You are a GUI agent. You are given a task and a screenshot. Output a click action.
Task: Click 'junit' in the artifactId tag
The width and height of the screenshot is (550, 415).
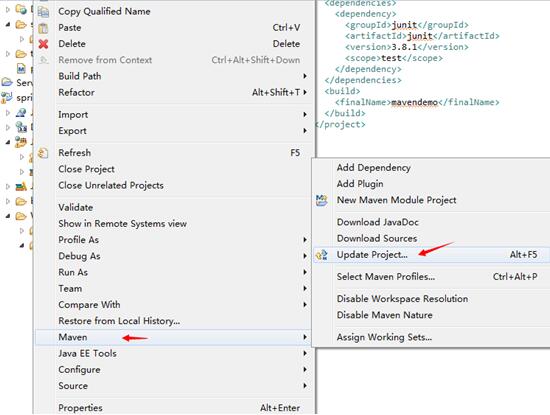click(x=420, y=36)
